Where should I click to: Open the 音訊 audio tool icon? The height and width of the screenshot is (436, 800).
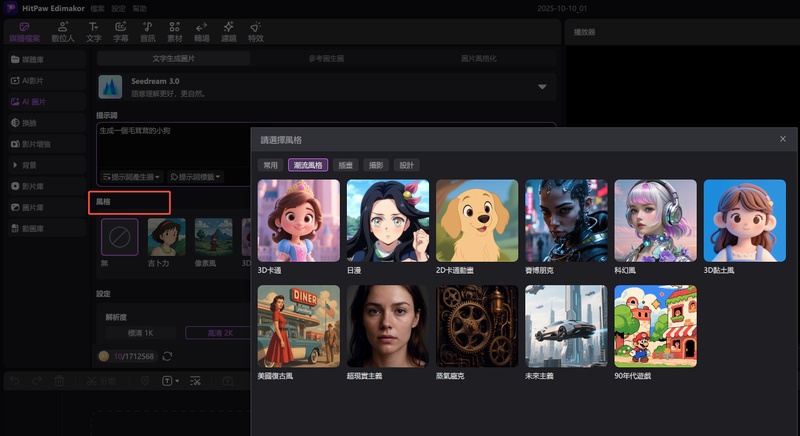pyautogui.click(x=148, y=31)
